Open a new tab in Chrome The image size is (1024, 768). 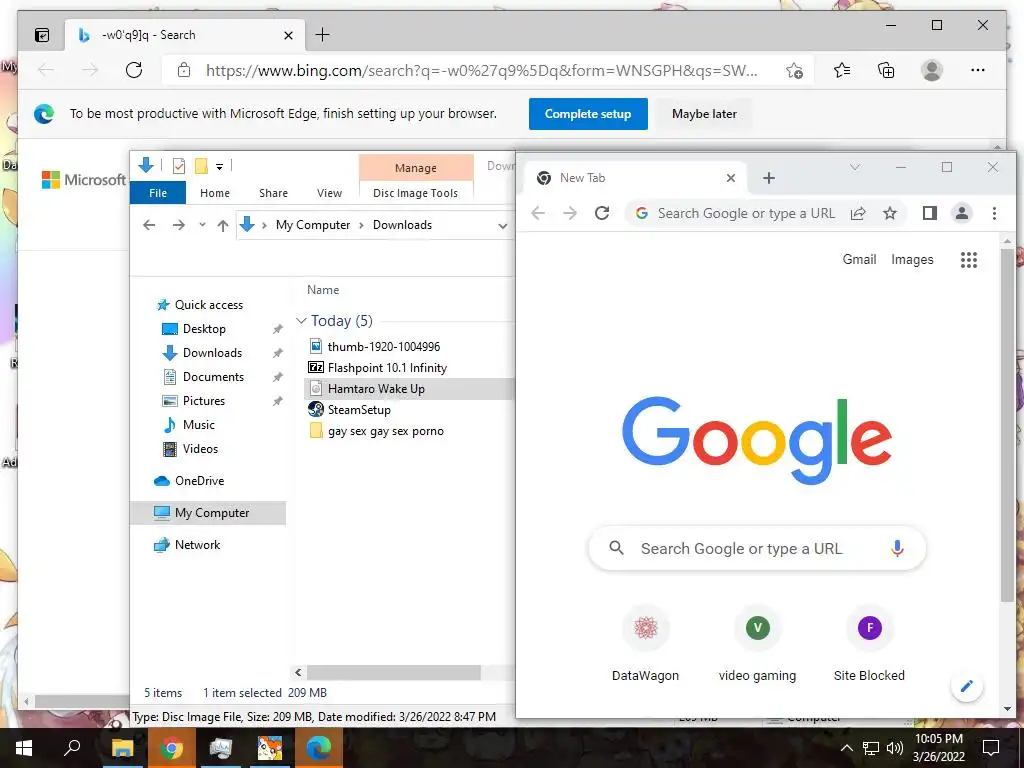tap(769, 178)
